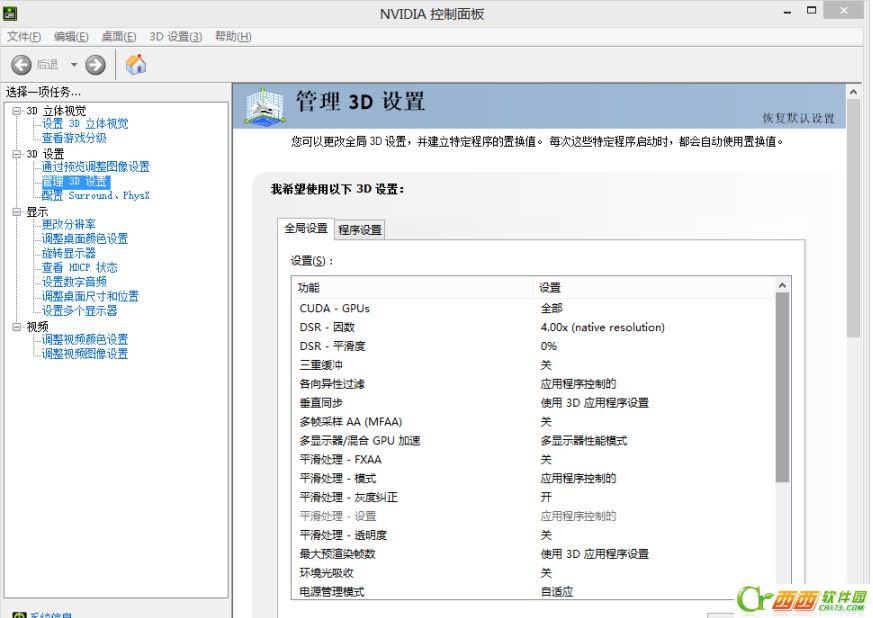Image resolution: width=873 pixels, height=618 pixels.
Task: Select 多显示器/混合 GPU 加速 row
Action: pyautogui.click(x=533, y=441)
